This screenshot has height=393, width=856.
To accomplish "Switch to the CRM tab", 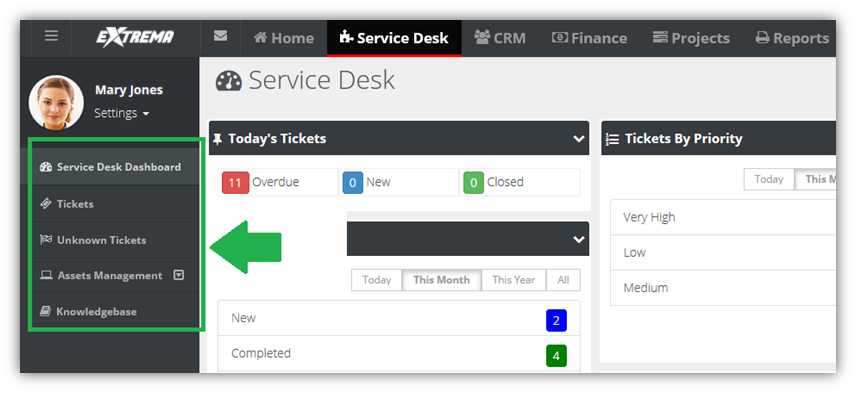I will click(x=500, y=38).
